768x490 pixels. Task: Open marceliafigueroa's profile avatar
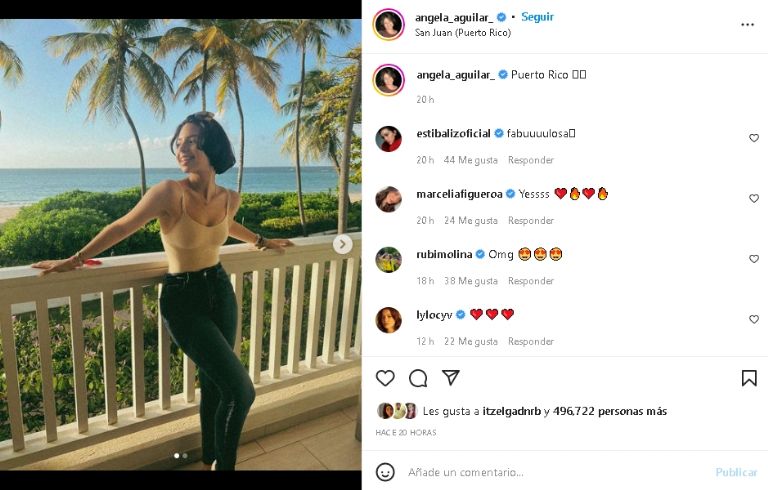388,199
